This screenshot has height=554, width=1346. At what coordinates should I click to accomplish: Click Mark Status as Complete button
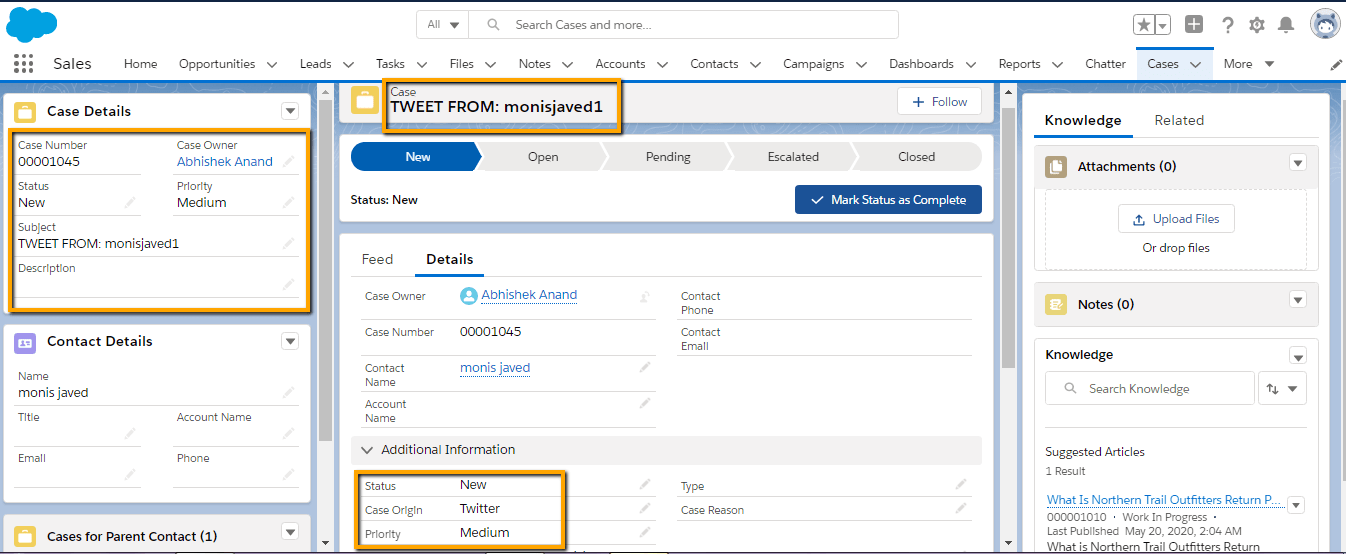point(888,200)
